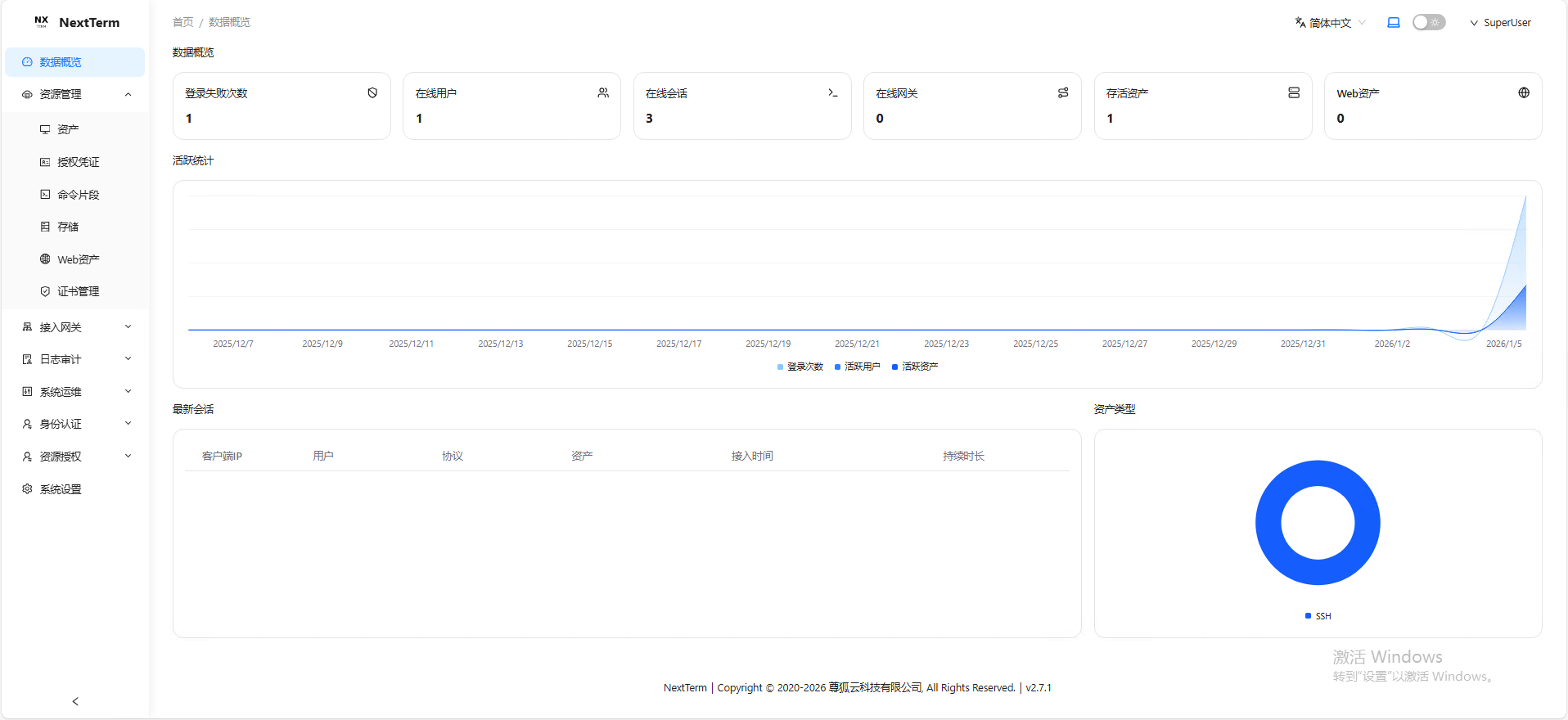Toggle 登录次数 legend series in chart
Viewport: 1568px width, 720px height.
[x=800, y=367]
